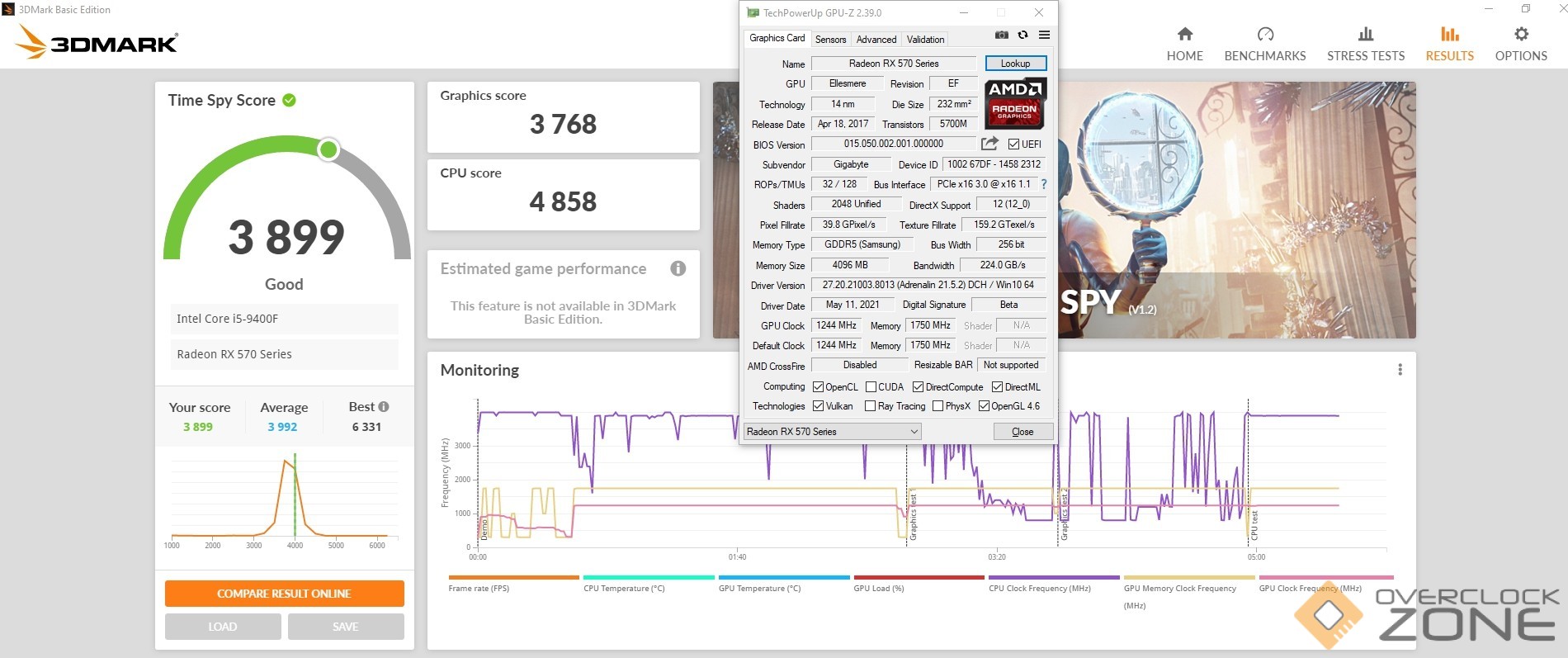Click the Save button

tap(346, 627)
